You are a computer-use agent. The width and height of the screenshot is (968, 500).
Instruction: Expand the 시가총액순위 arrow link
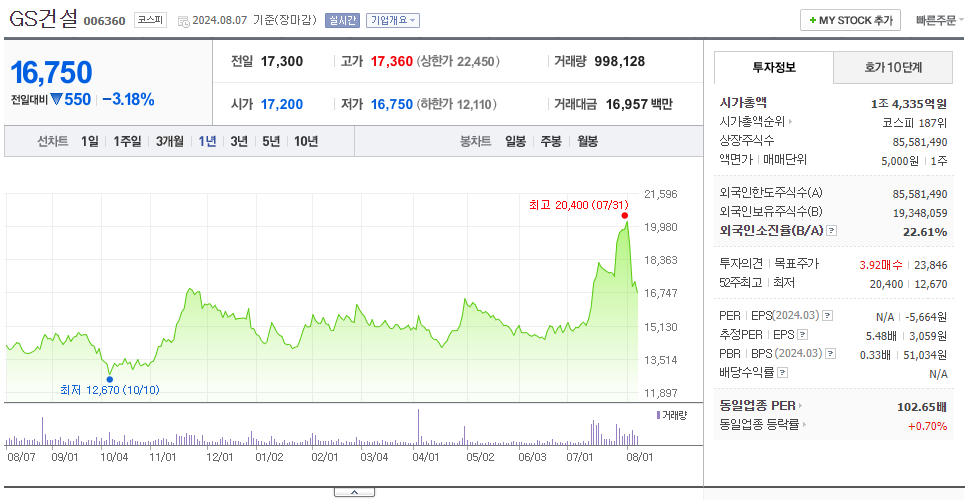pos(790,122)
